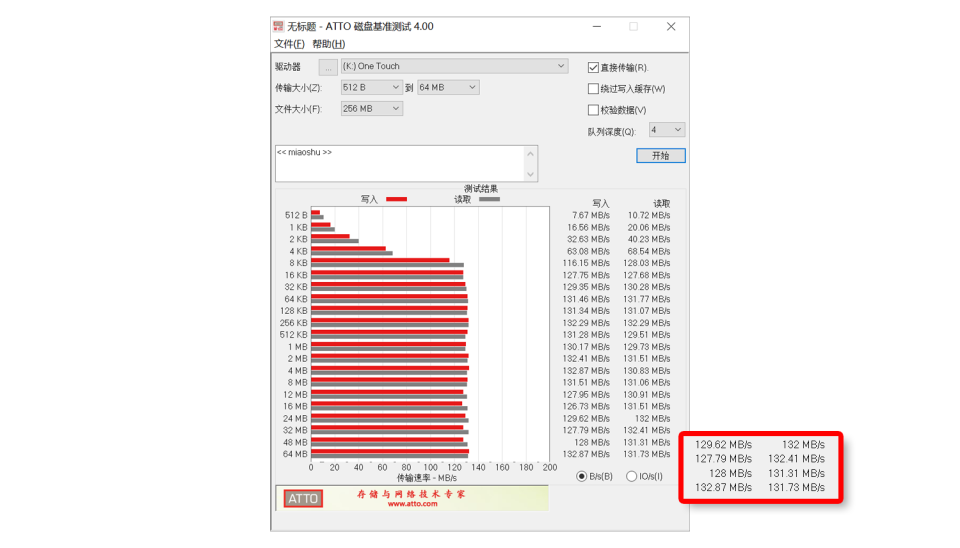960x548 pixels.
Task: Open the 512 B transfer size dropdown
Action: pyautogui.click(x=371, y=88)
